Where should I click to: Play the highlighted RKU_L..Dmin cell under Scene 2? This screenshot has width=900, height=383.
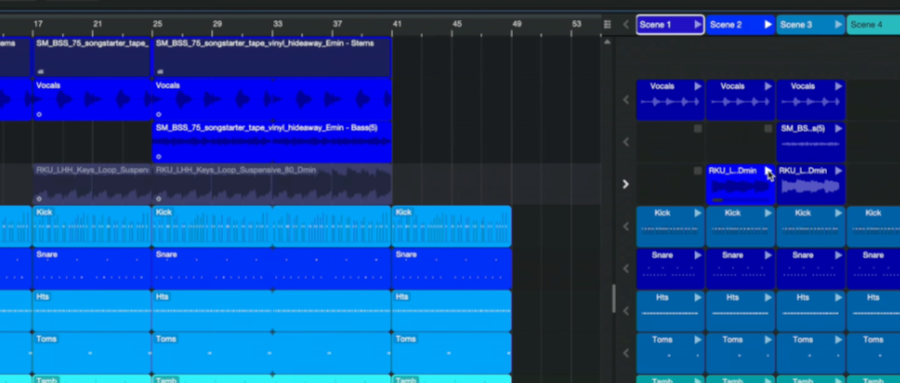[x=768, y=171]
